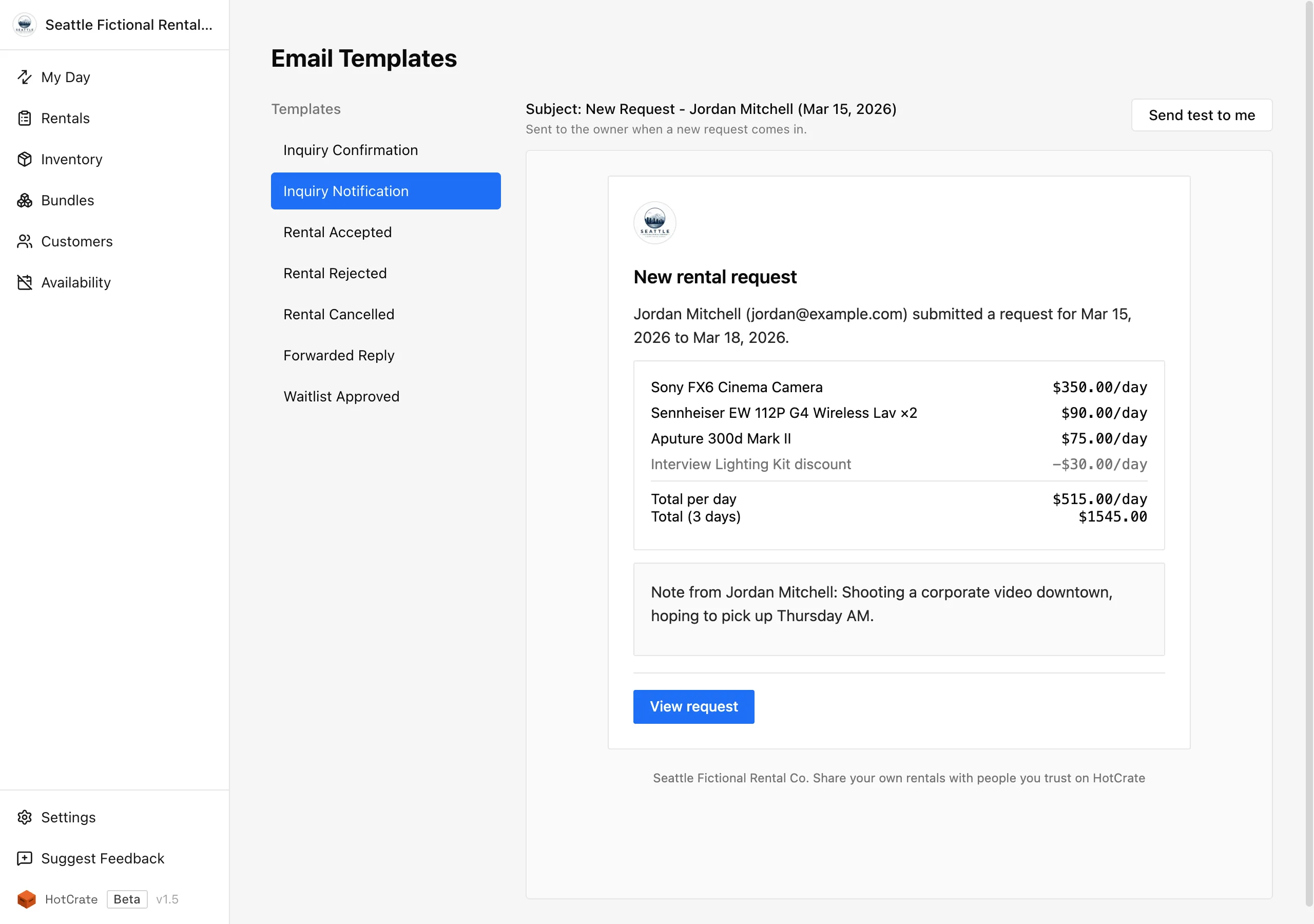The height and width of the screenshot is (924, 1314).
Task: View the Forwarded Reply template
Action: [385, 356]
